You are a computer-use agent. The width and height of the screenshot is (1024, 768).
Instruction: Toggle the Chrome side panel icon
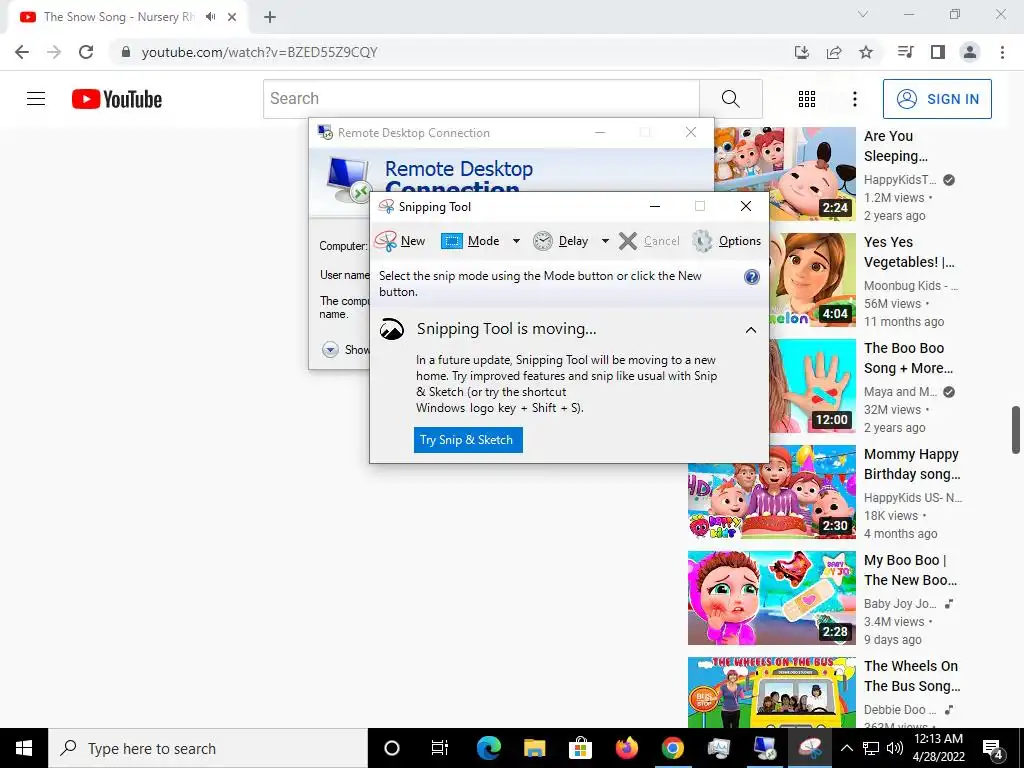(938, 52)
